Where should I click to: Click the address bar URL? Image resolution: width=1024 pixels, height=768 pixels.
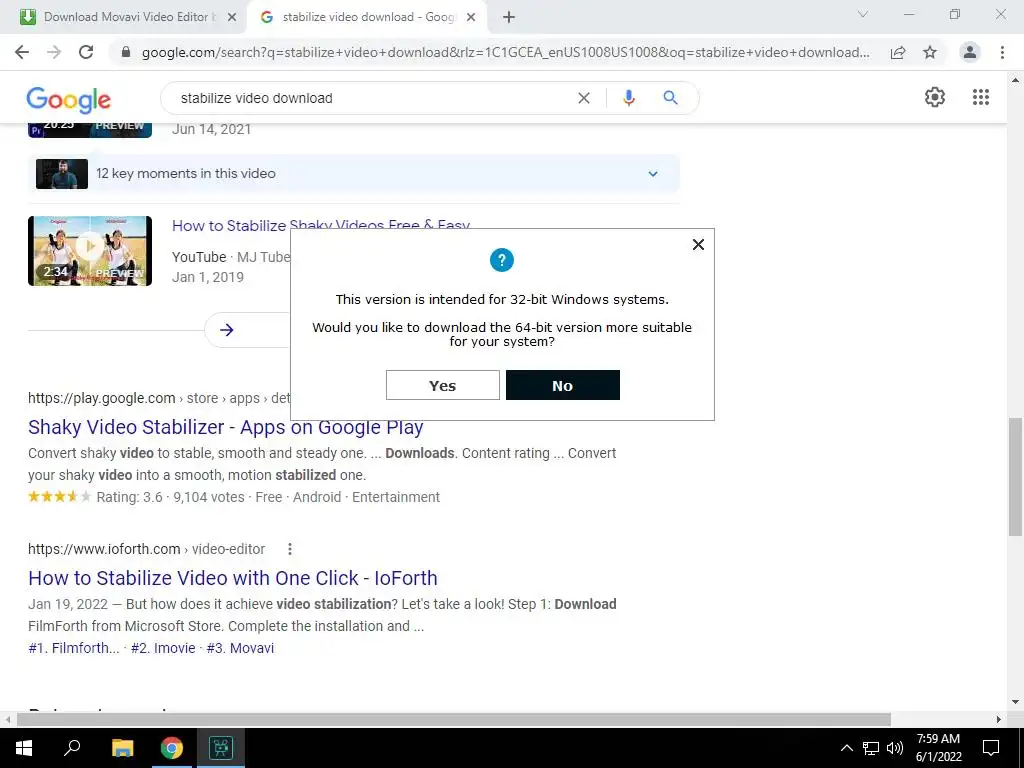[505, 52]
